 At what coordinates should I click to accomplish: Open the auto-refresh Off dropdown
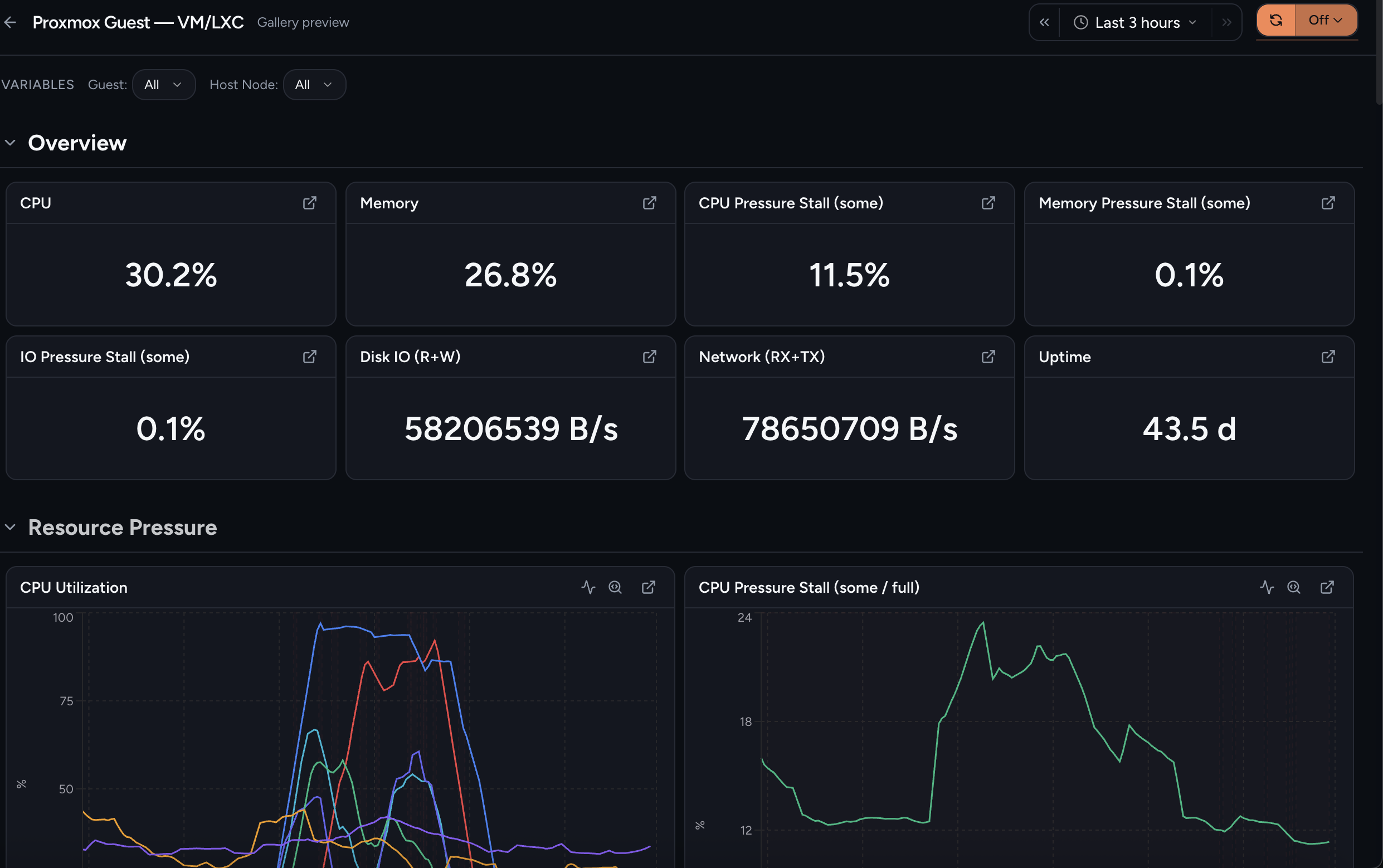[x=1326, y=21]
